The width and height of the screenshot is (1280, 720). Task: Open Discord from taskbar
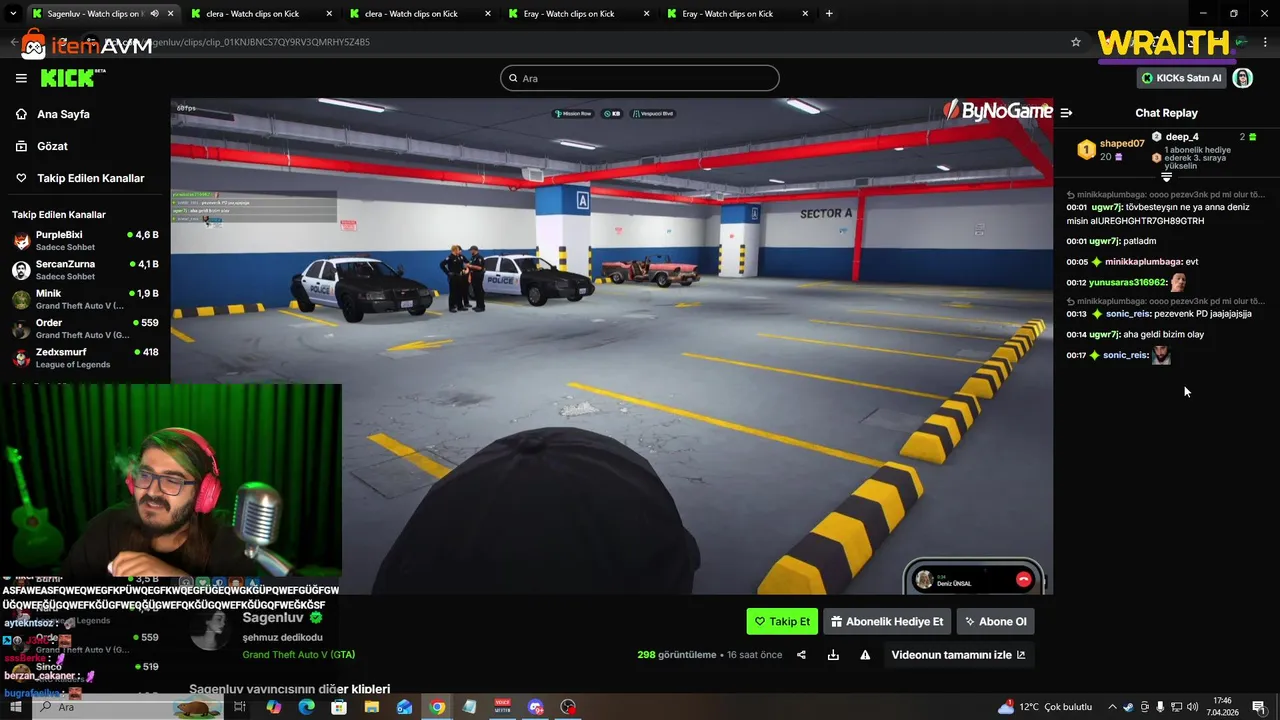point(536,707)
